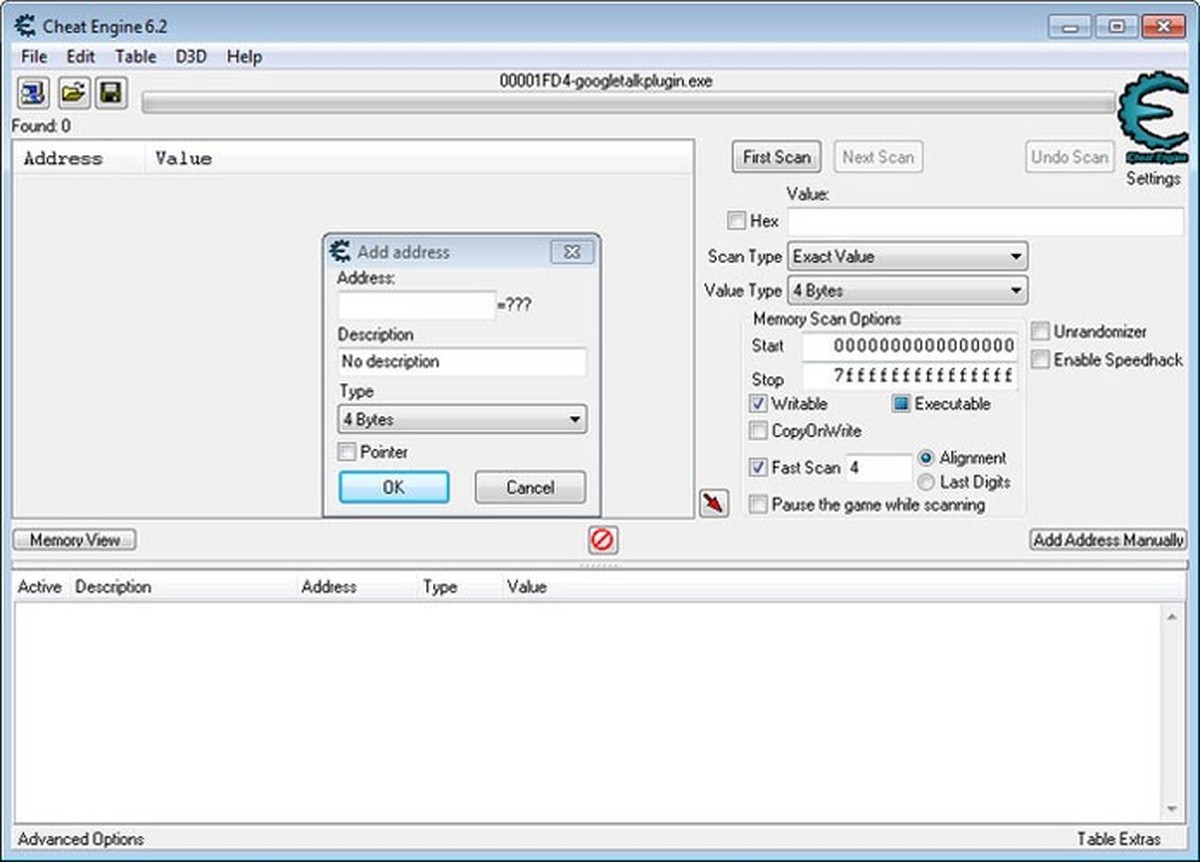The height and width of the screenshot is (862, 1200).
Task: Save the cheat table via floppy disk icon
Action: [112, 92]
